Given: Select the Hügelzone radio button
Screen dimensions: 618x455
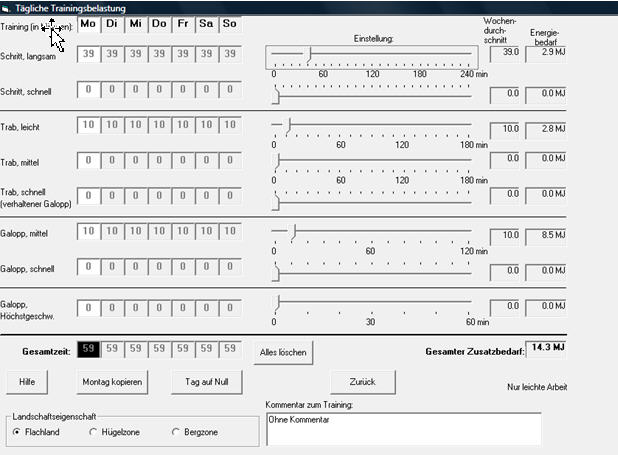Looking at the screenshot, I should click(x=94, y=432).
